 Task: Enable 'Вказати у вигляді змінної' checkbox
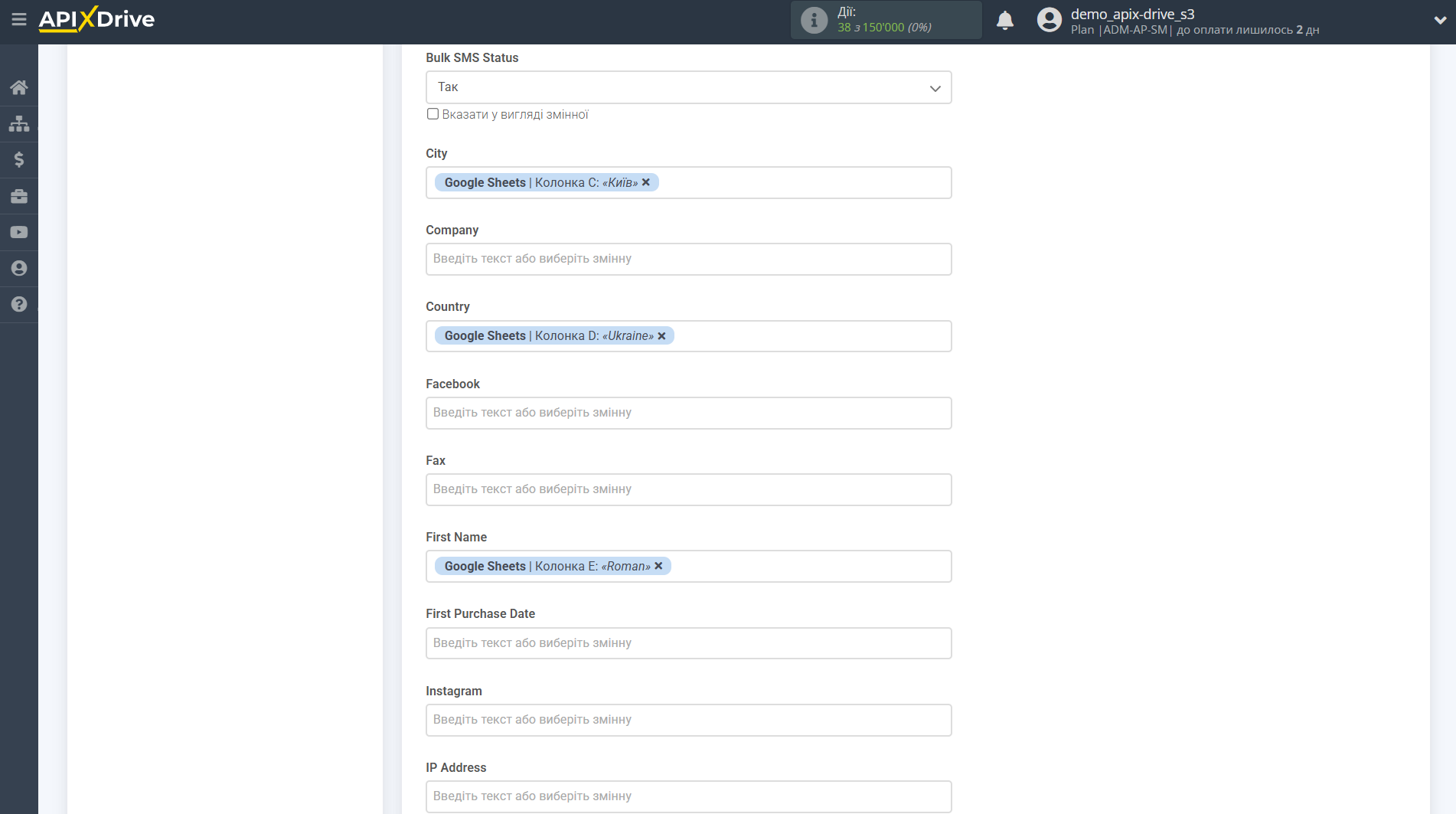pos(433,114)
